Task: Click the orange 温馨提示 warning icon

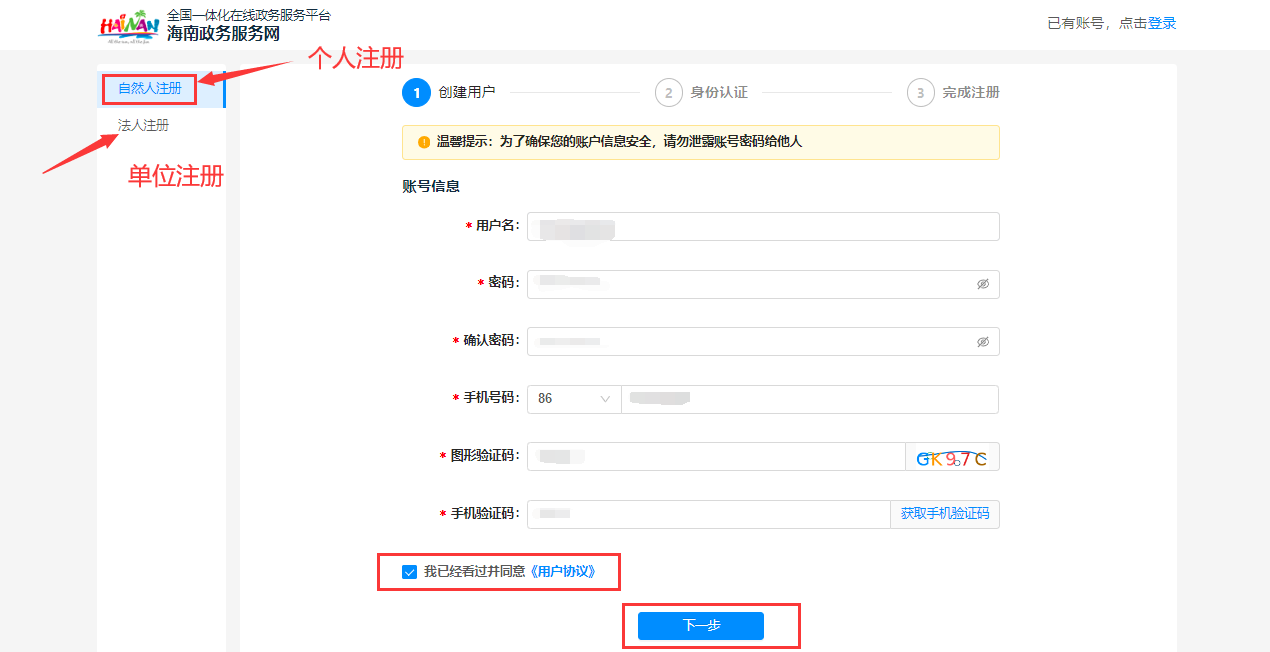Action: coord(424,142)
